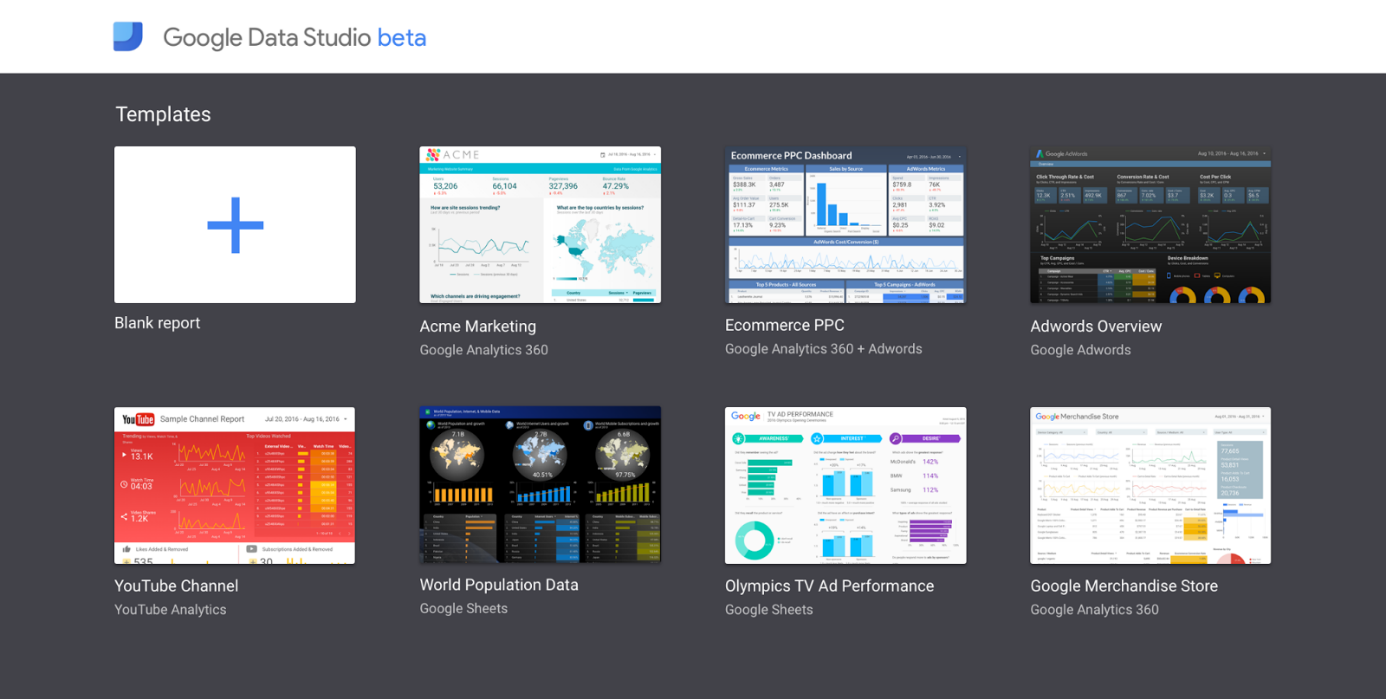Screen dimensions: 1386x699
Task: Click "Google Sheets" under Olympics TV Ad Performance
Action: click(x=769, y=610)
